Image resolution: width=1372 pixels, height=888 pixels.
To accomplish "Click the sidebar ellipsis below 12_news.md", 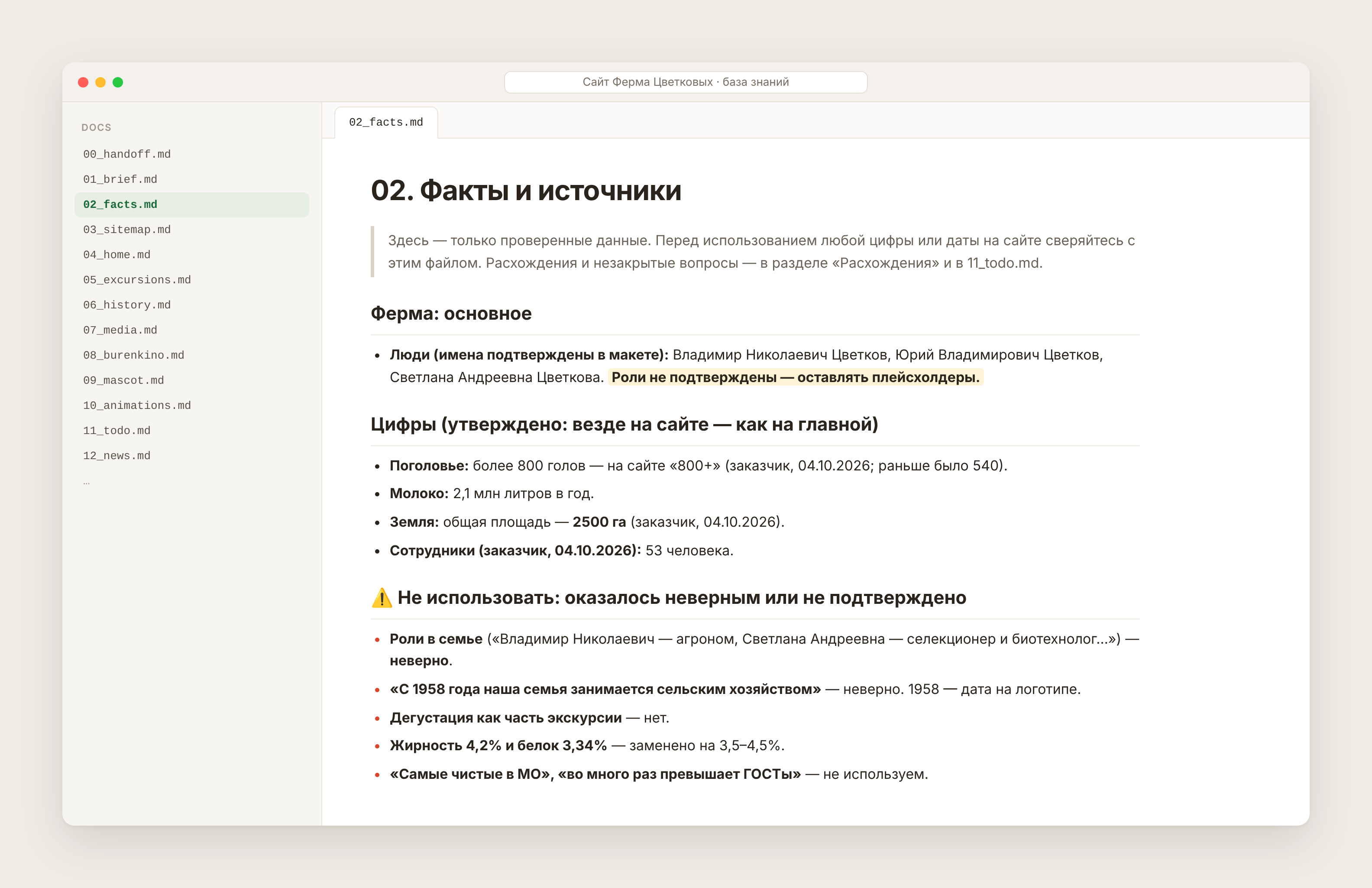I will tap(87, 482).
